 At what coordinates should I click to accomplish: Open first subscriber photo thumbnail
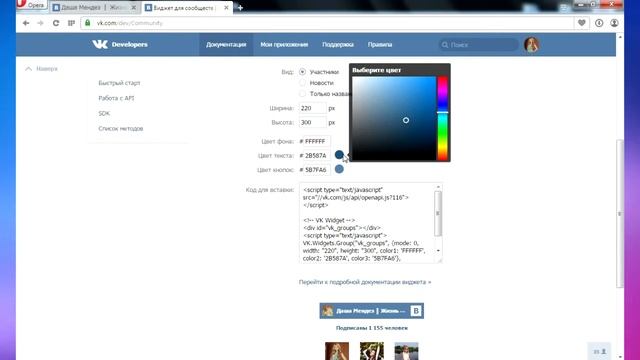click(337, 351)
